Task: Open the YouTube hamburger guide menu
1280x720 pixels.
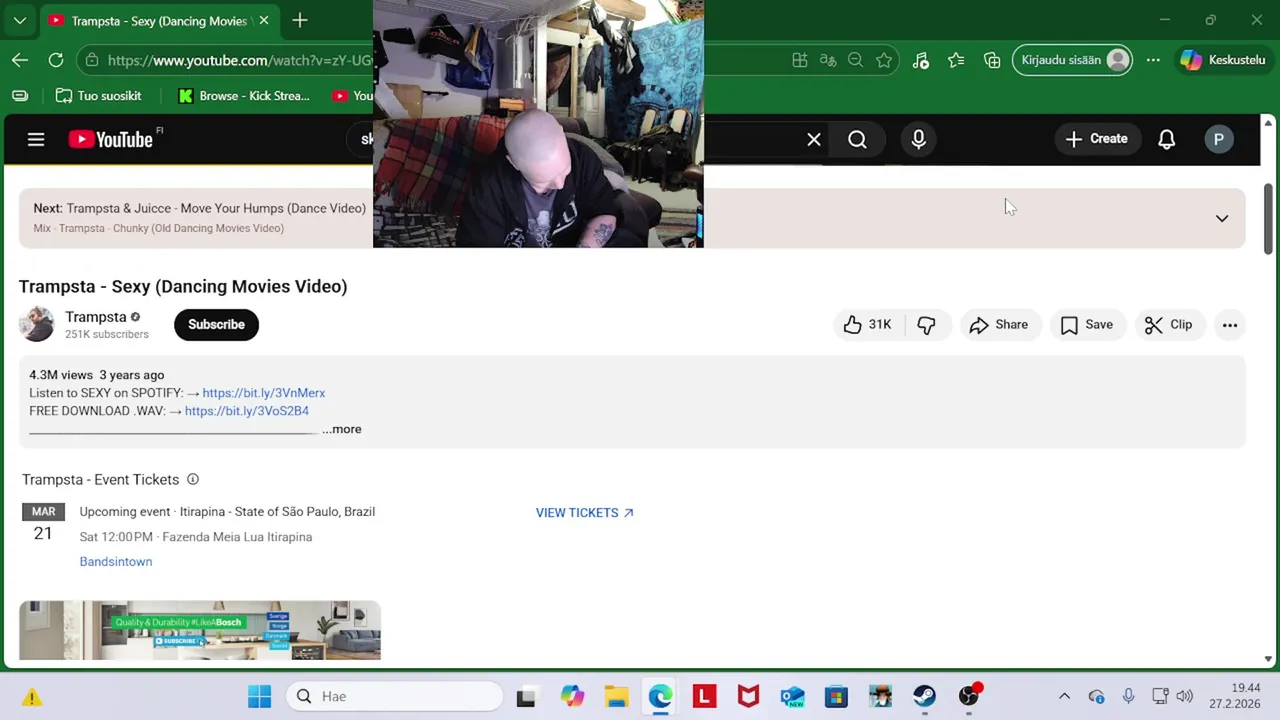Action: [36, 140]
